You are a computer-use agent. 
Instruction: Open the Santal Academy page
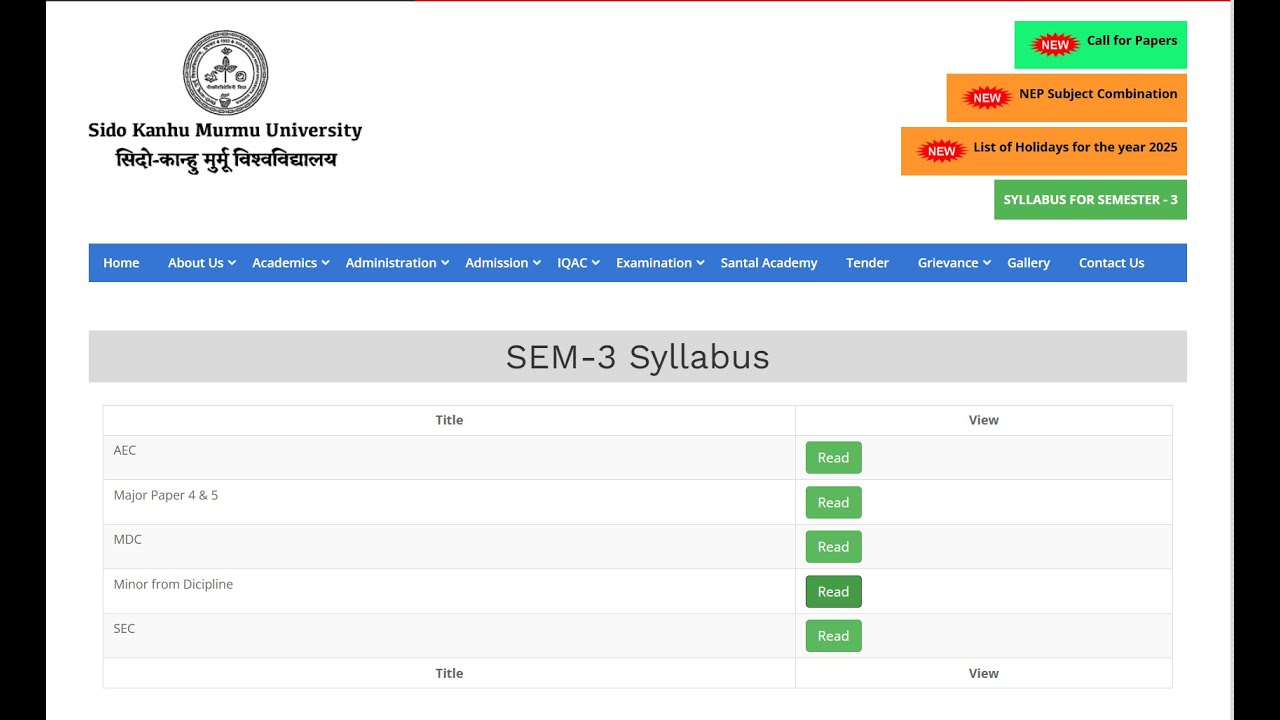pos(769,263)
